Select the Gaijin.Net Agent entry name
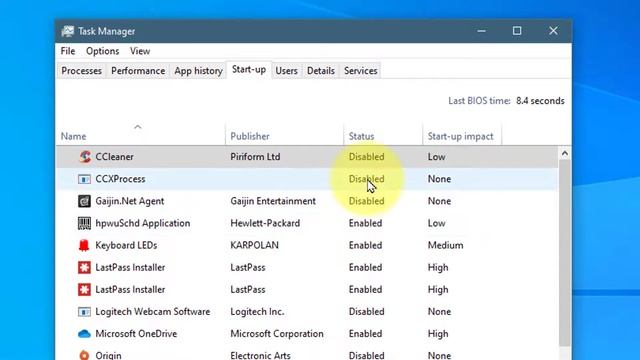Image resolution: width=640 pixels, height=360 pixels. [x=129, y=201]
